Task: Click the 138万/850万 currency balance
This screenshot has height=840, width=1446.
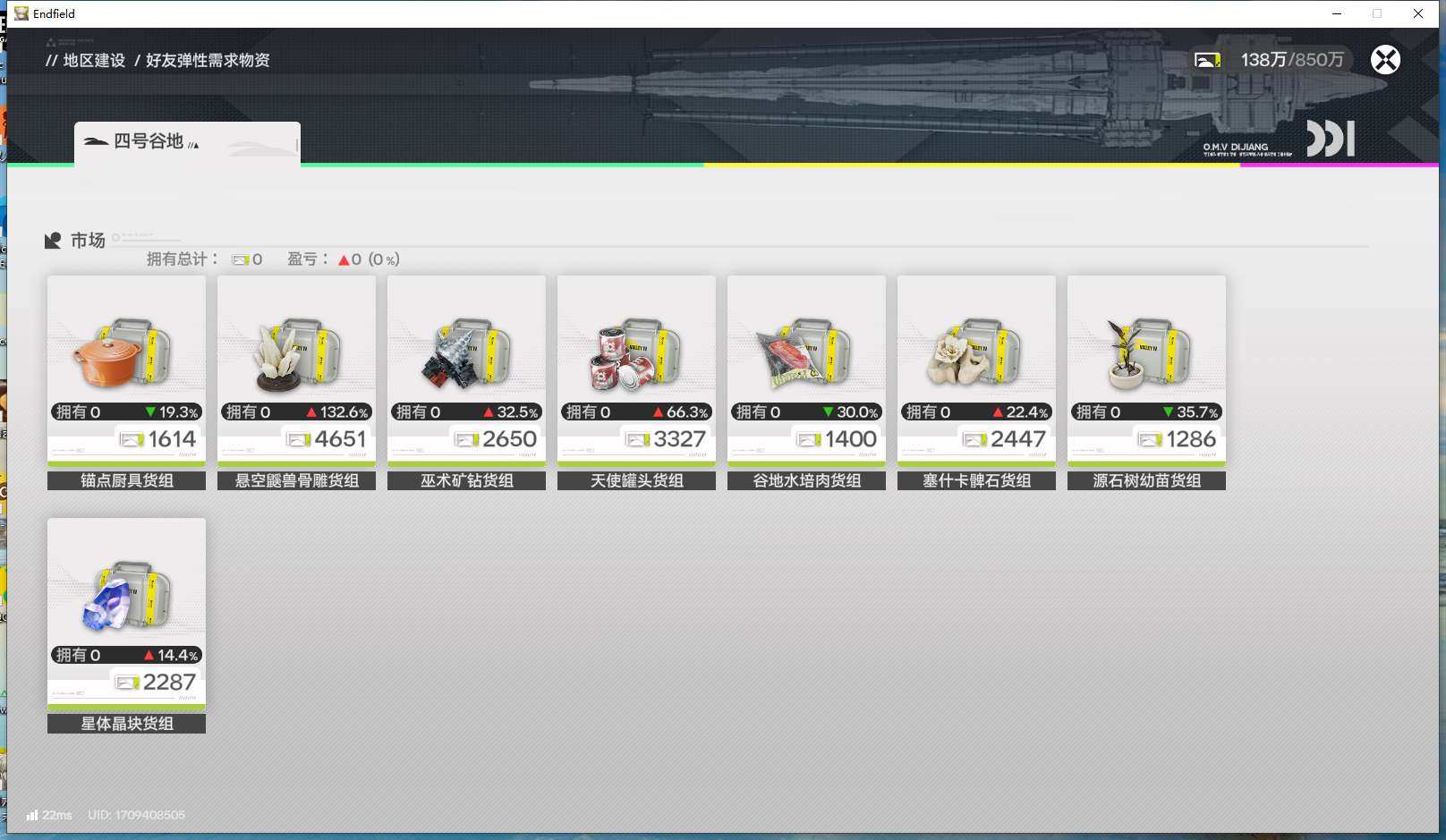Action: pyautogui.click(x=1291, y=60)
